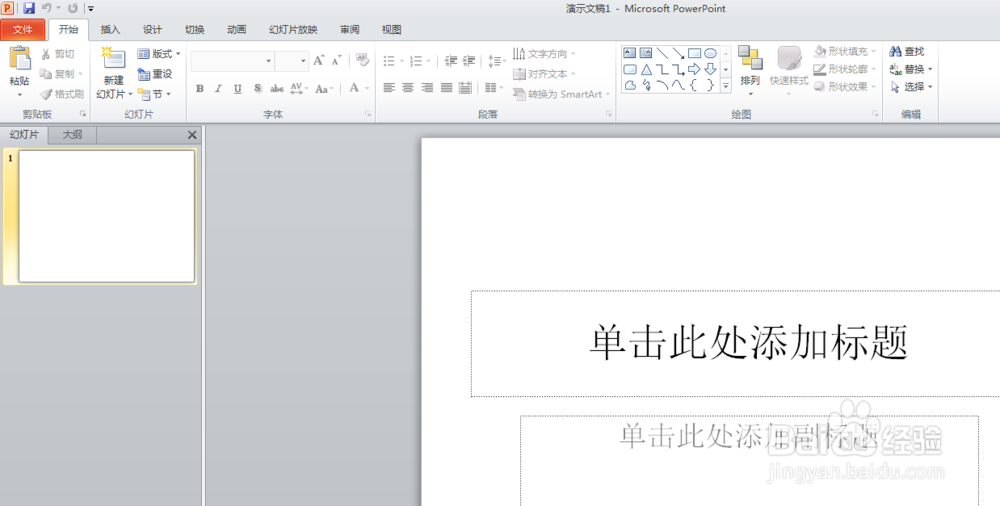This screenshot has width=1000, height=506.
Task: Choose the rectangle shape
Action: [695, 53]
